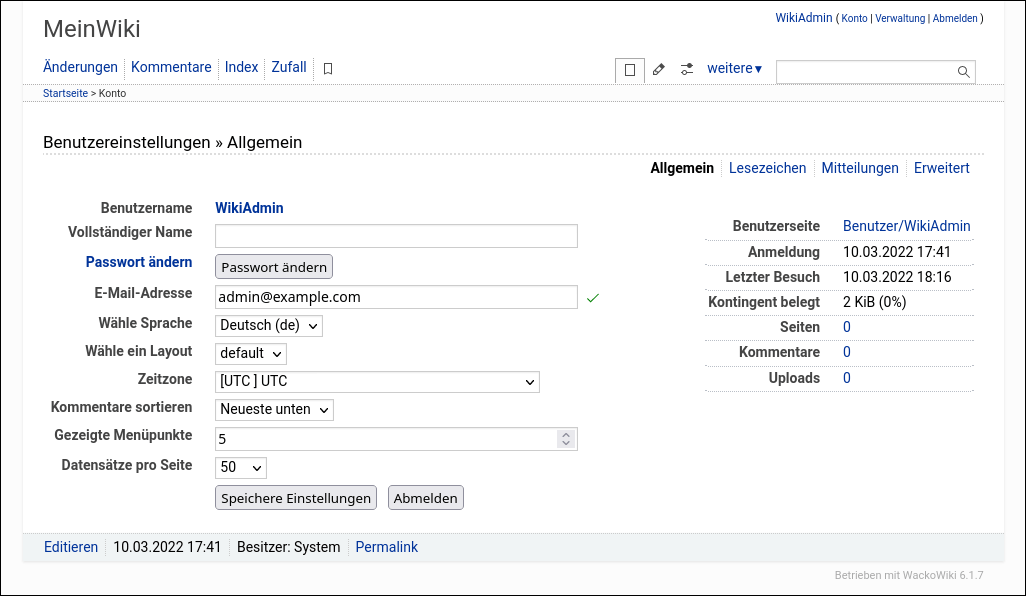Image resolution: width=1026 pixels, height=596 pixels.
Task: Open the Kommentare sortieren dropdown
Action: [x=274, y=409]
